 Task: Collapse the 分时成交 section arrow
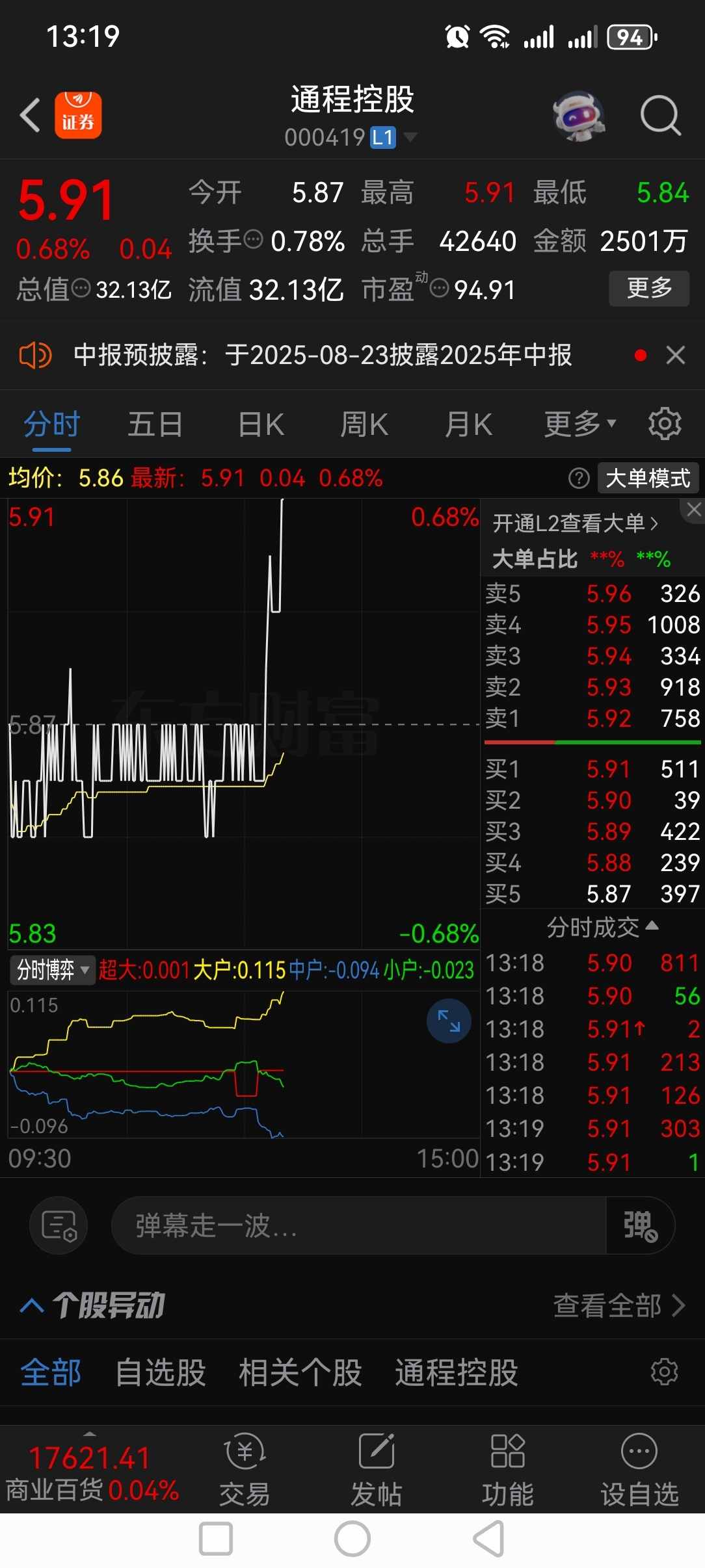click(652, 926)
